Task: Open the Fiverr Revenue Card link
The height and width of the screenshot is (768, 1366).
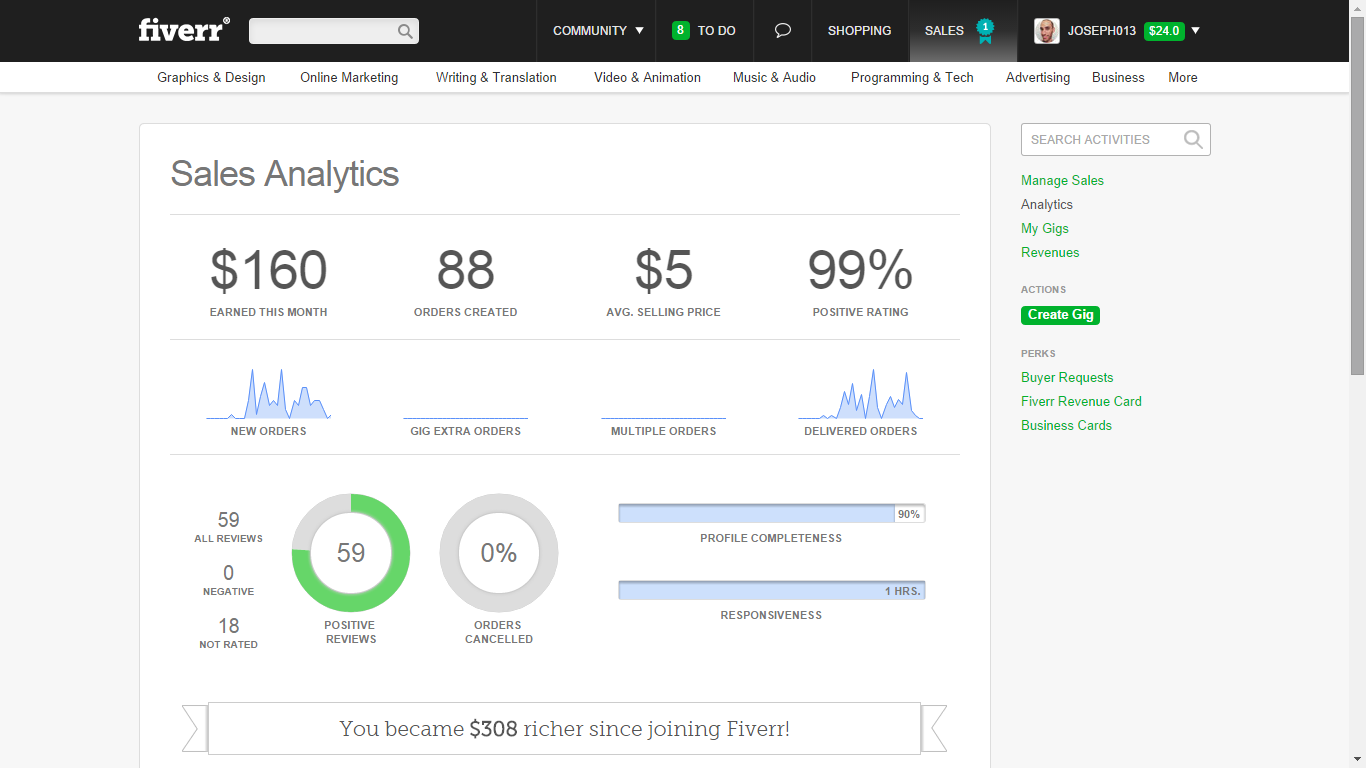Action: click(x=1081, y=401)
